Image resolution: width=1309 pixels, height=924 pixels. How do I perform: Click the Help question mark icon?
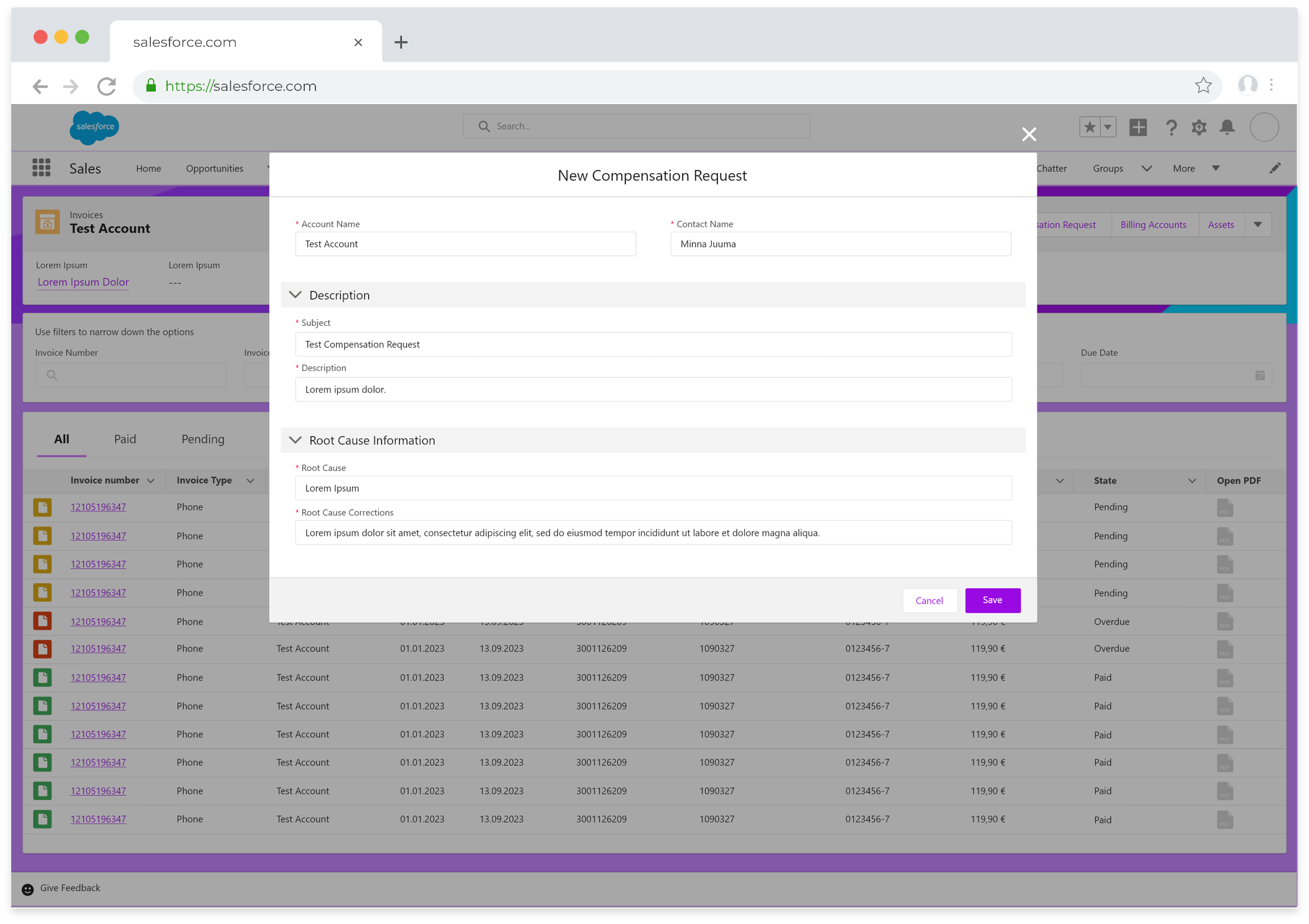tap(1171, 127)
